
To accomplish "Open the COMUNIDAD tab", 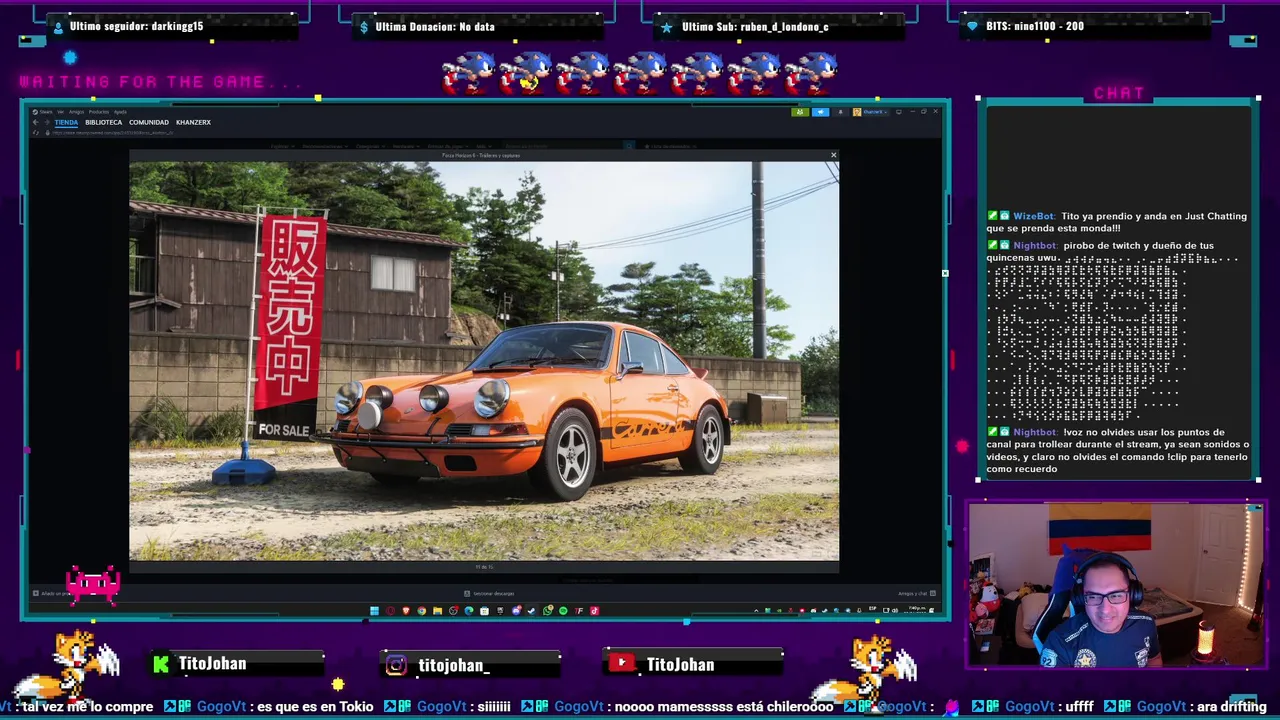I will coord(149,122).
